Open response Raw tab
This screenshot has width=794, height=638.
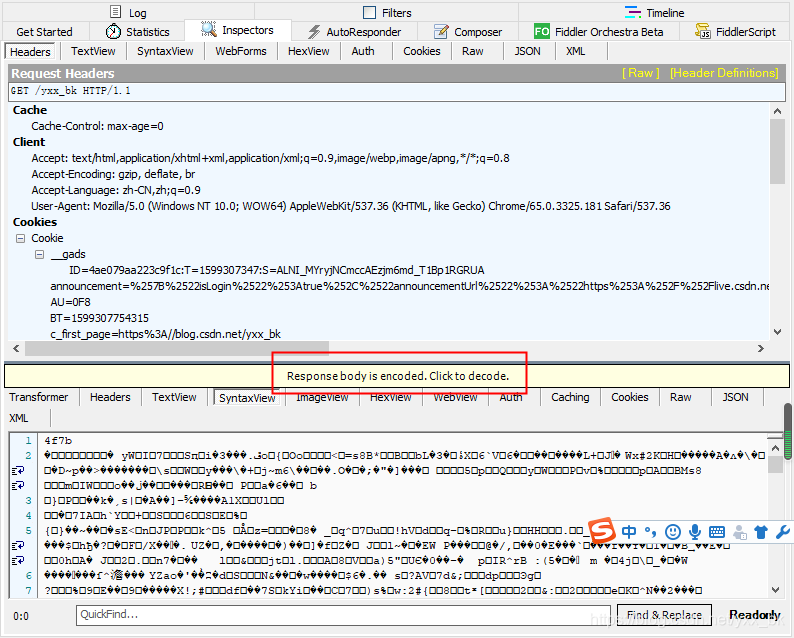click(681, 397)
